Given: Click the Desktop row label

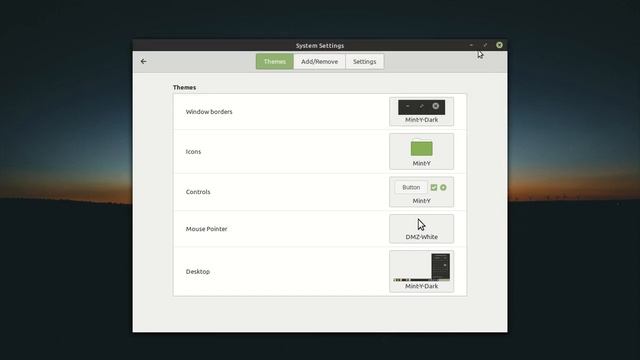Looking at the screenshot, I should click(198, 271).
